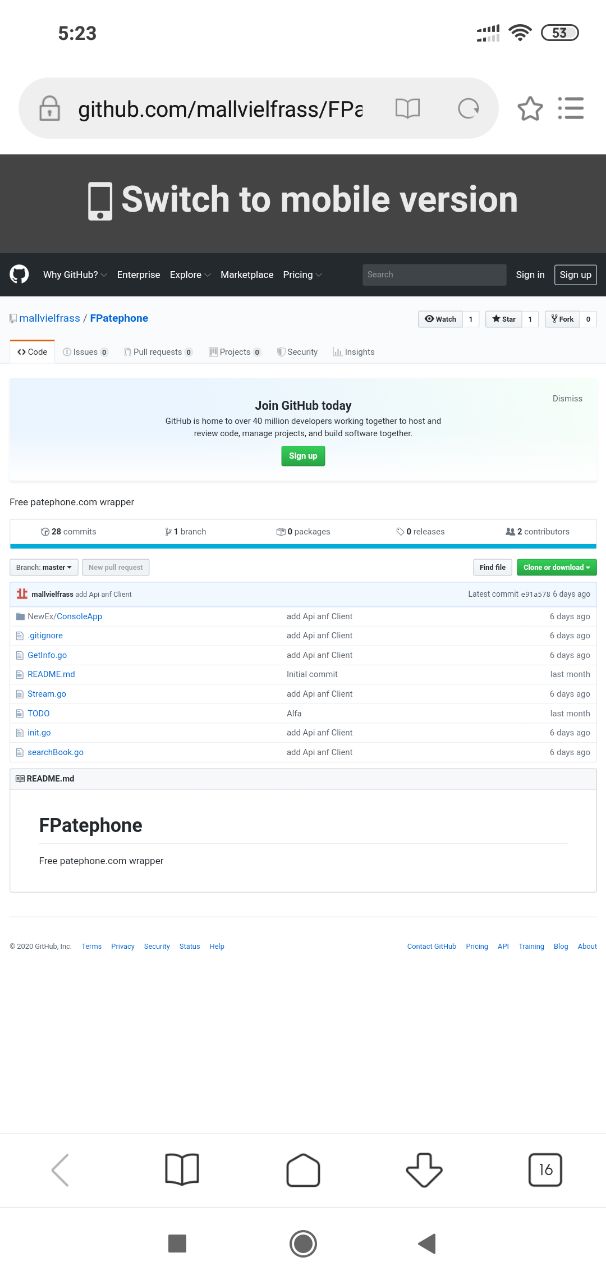Click the GitHub octocat logo
This screenshot has width=606, height=1280.
coord(19,274)
